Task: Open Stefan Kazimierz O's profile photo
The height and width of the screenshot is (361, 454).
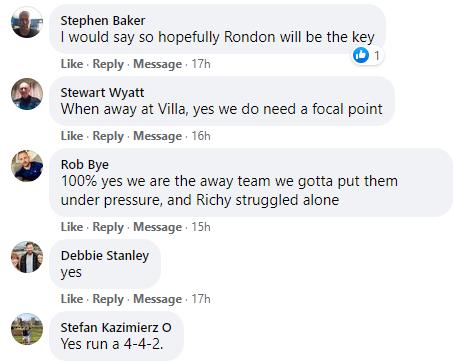Action: point(27,329)
